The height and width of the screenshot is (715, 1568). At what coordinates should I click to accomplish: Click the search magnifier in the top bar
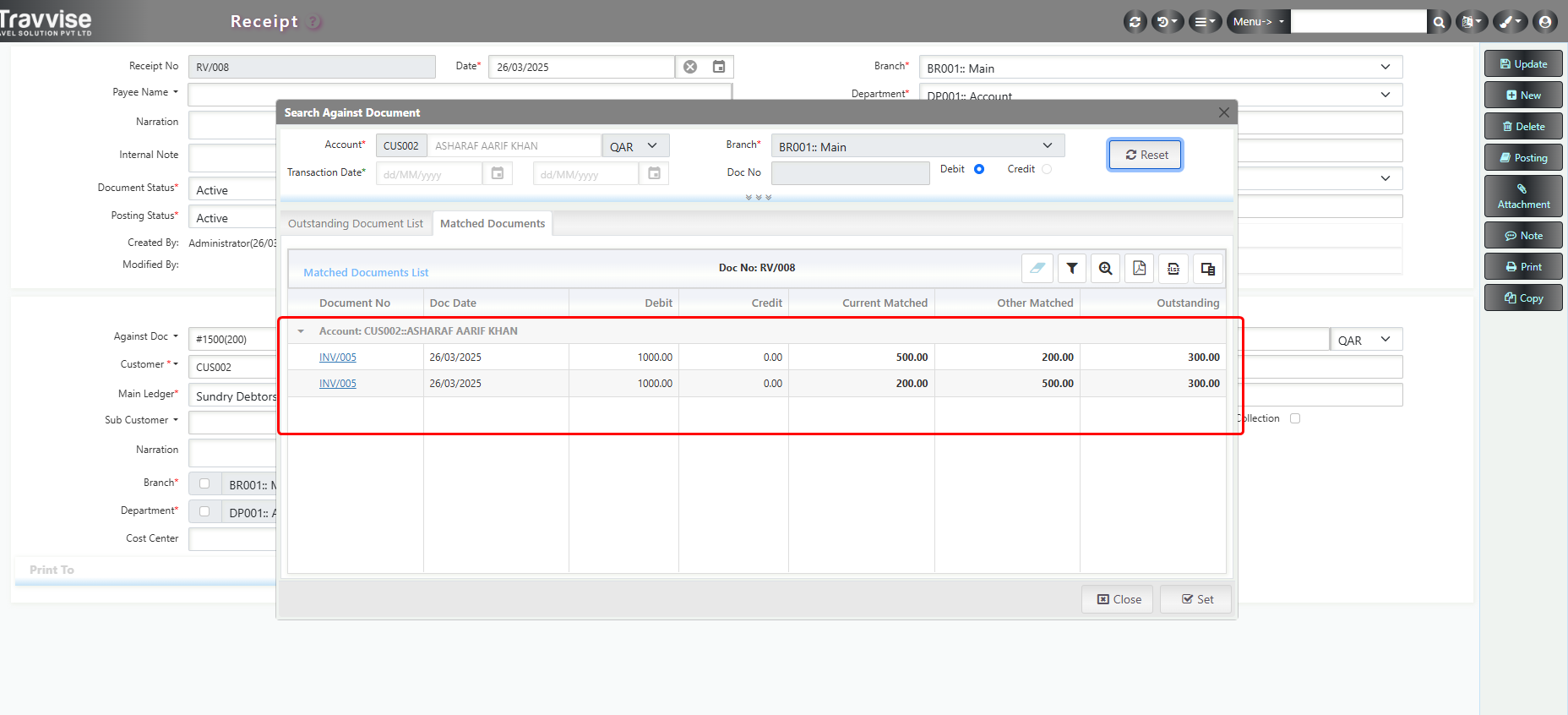1439,22
